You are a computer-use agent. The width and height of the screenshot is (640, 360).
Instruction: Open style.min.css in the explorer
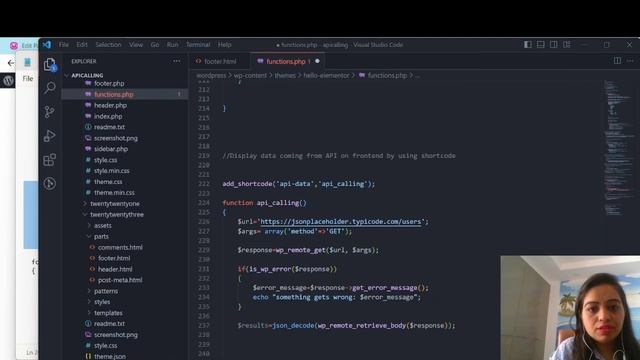pyautogui.click(x=111, y=171)
